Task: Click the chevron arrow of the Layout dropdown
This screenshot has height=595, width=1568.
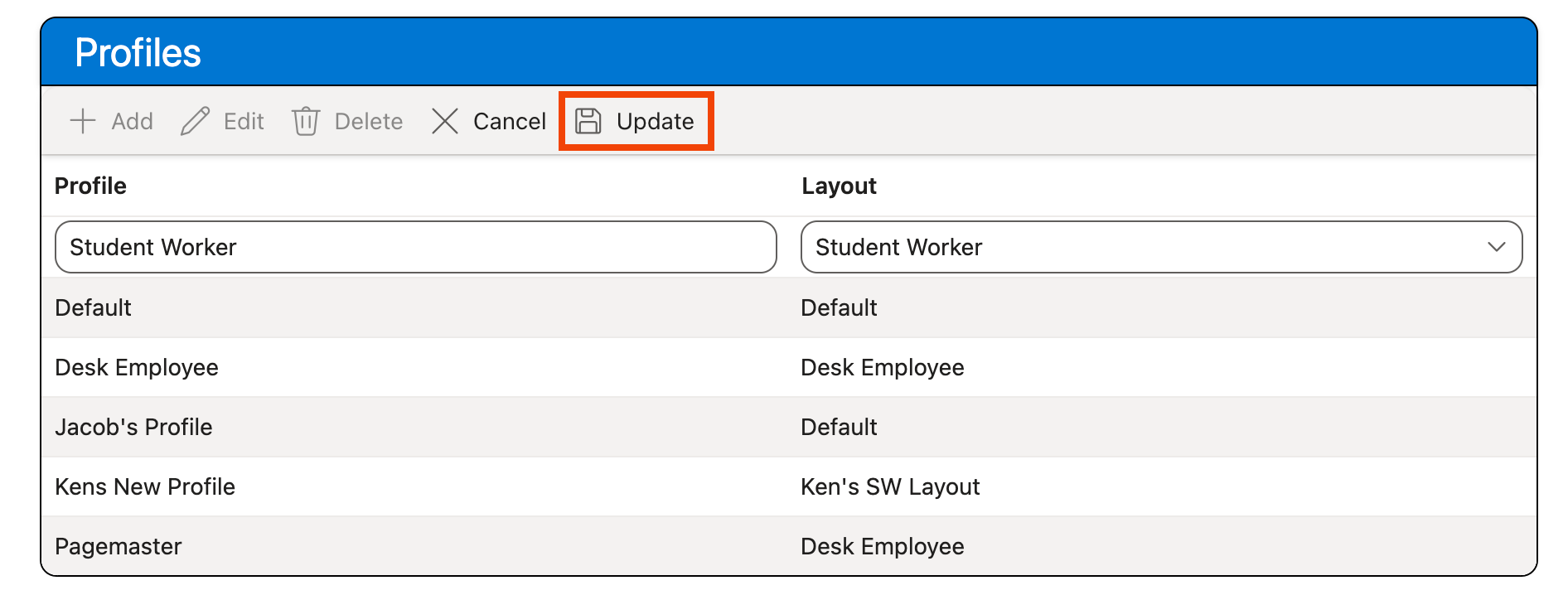Action: pyautogui.click(x=1496, y=247)
